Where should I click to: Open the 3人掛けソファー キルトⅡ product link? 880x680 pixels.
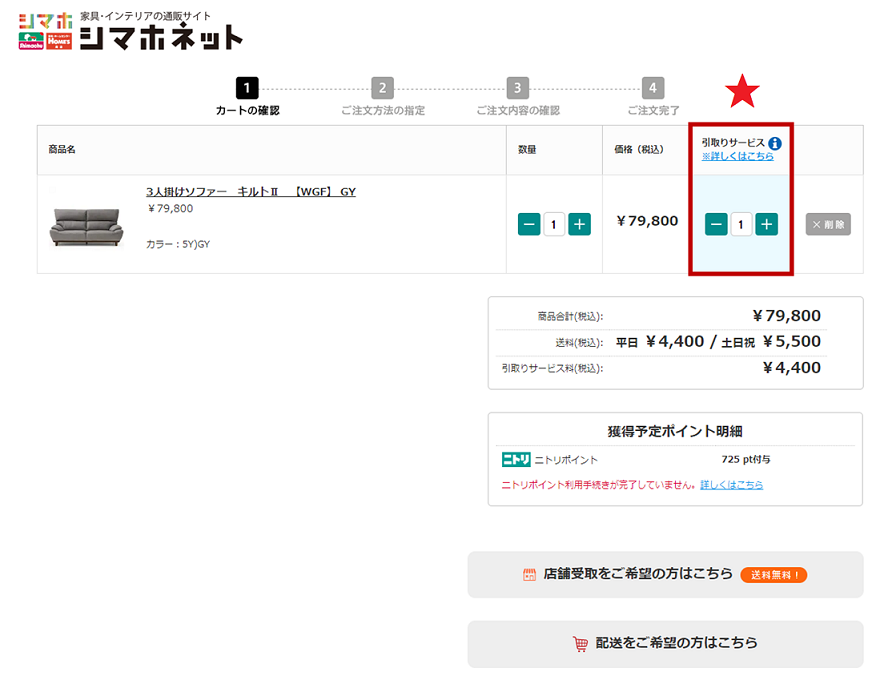(x=250, y=192)
